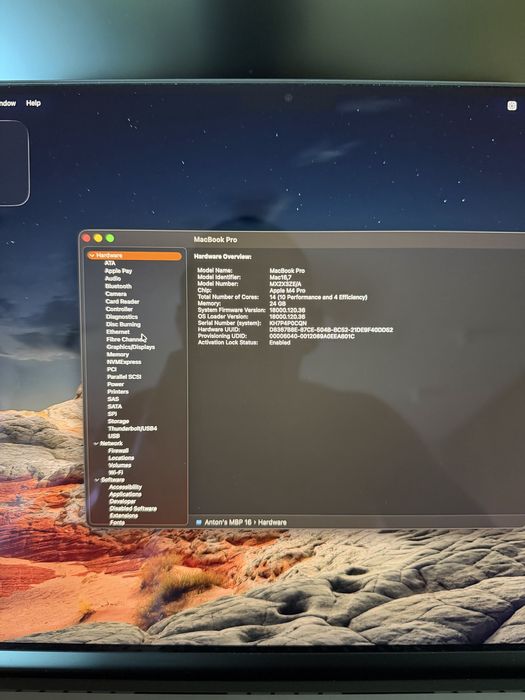The image size is (525, 700).
Task: Select Diagnostics in the sidebar
Action: 122,317
